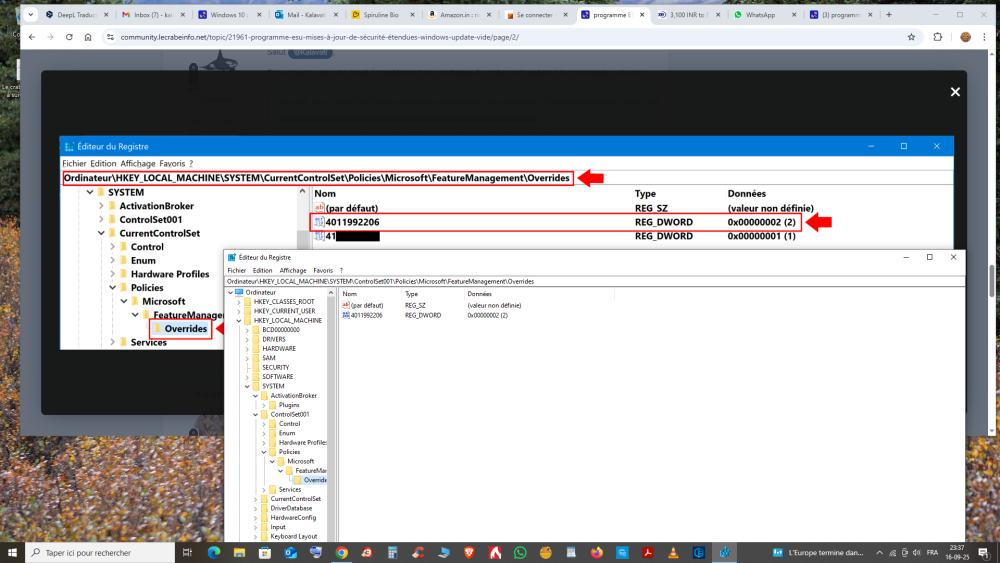
Task: Click the Chrome address bar URL
Action: (x=320, y=37)
